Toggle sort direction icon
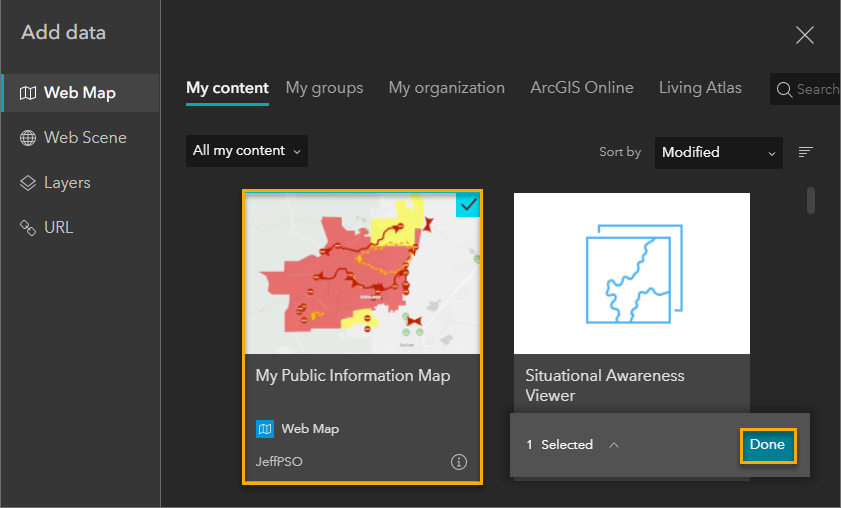Image resolution: width=841 pixels, height=508 pixels. click(x=805, y=152)
